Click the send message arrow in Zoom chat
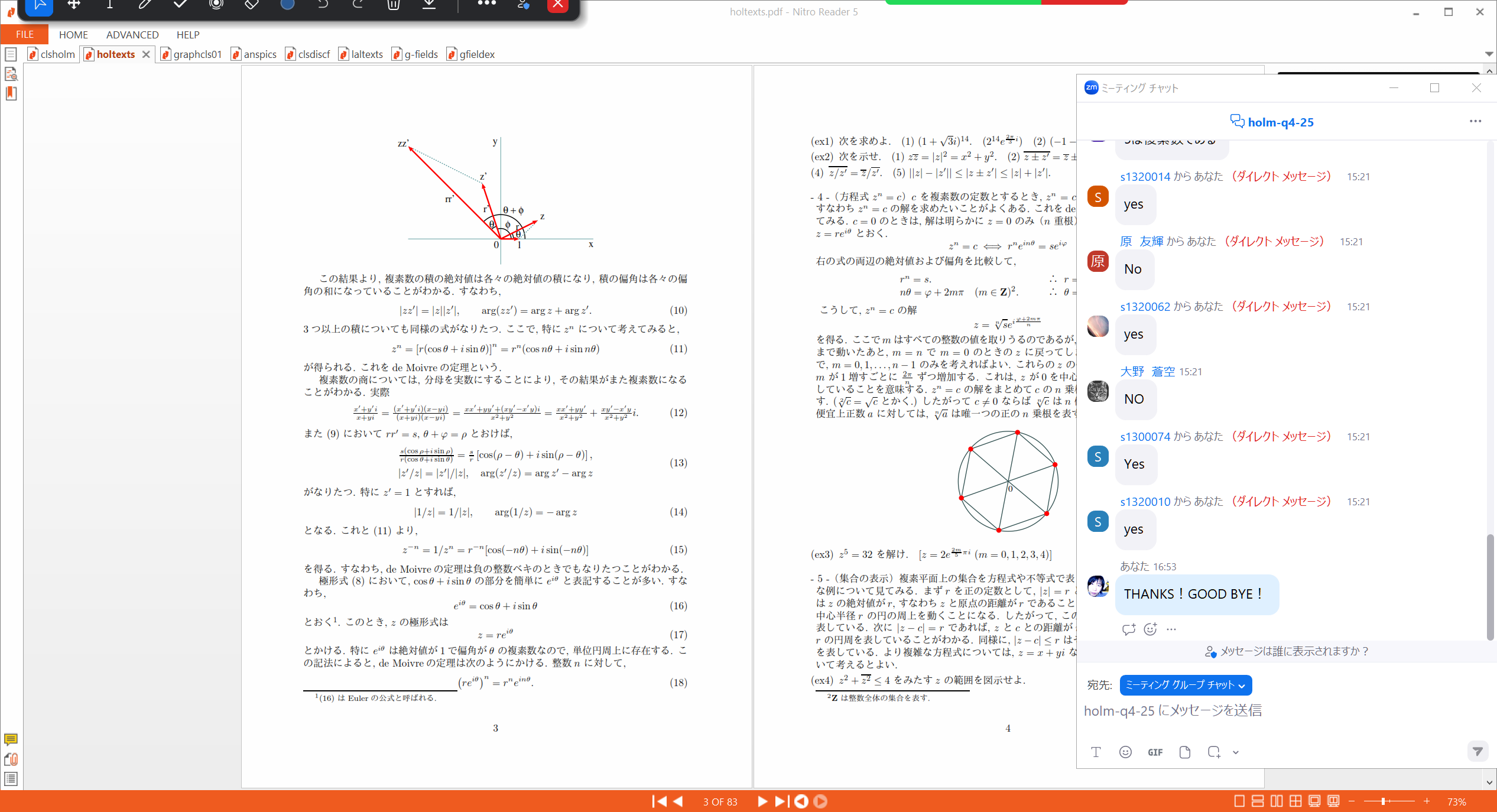1497x812 pixels. 1477,751
